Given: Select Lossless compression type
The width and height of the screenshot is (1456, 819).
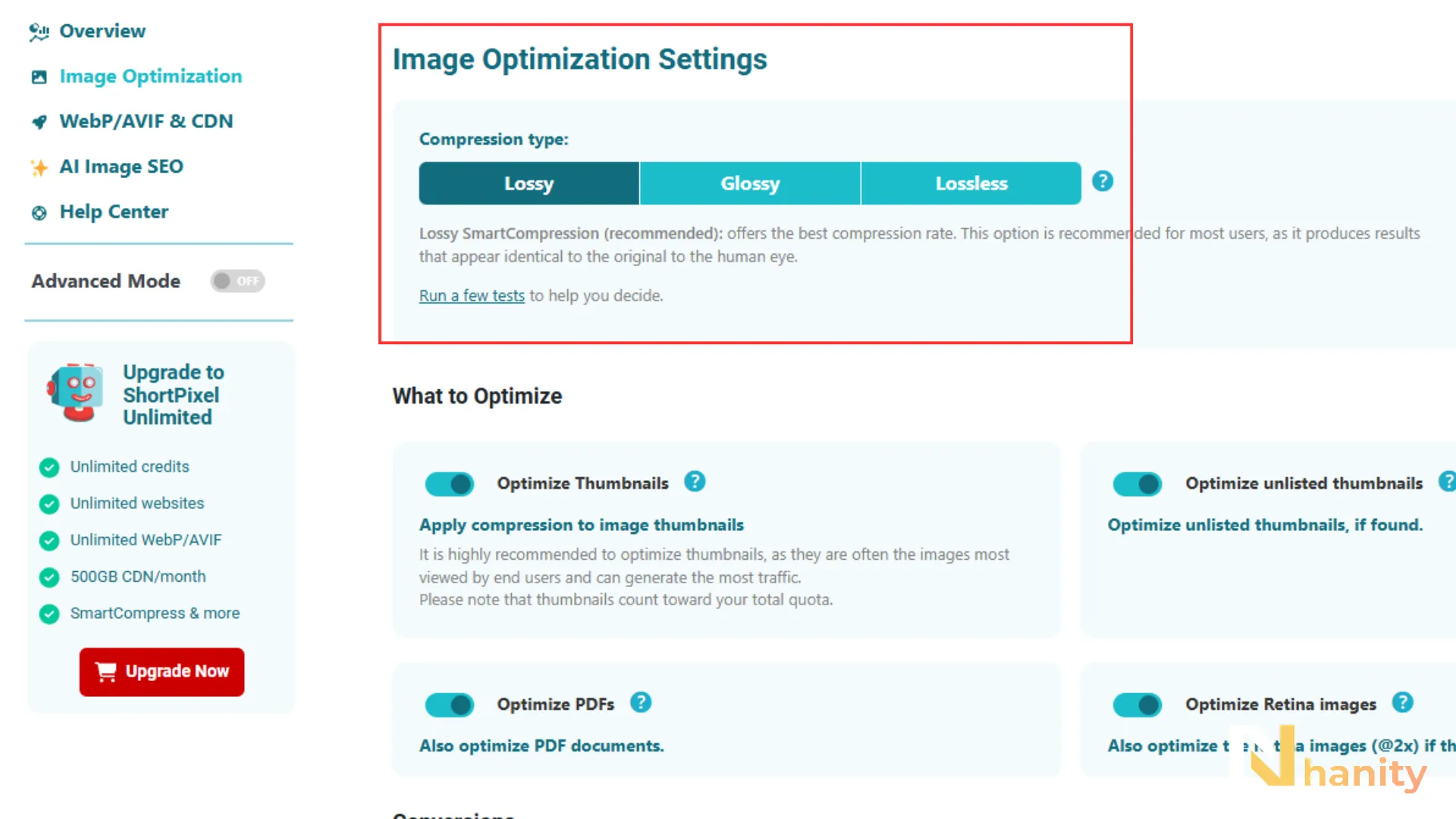Looking at the screenshot, I should click(x=971, y=184).
